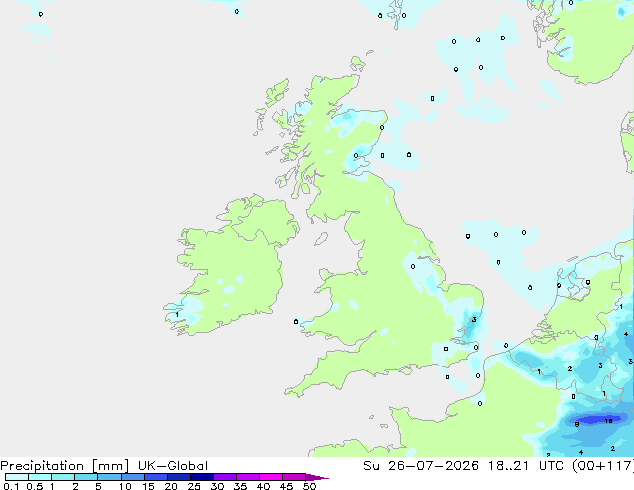634x490 pixels.
Task: Select the 5–10 mm legend color swatch
Action: (x=109, y=477)
